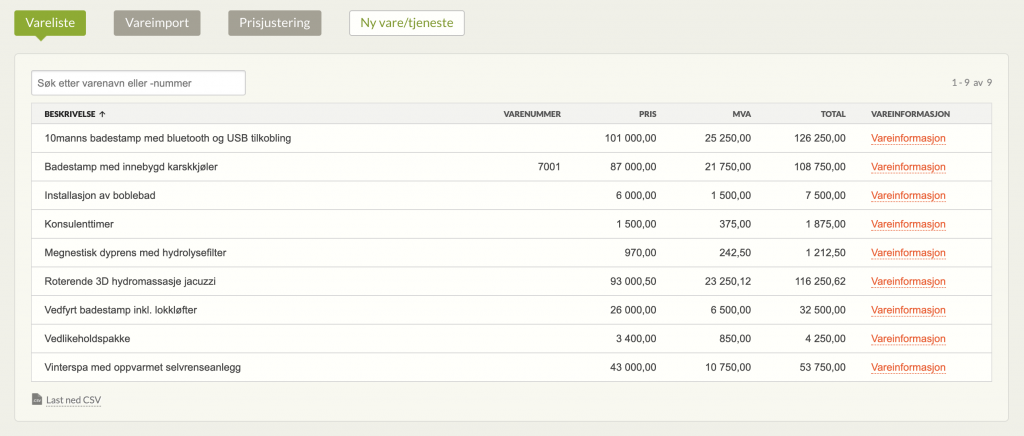Sort by the Total column header

(833, 114)
